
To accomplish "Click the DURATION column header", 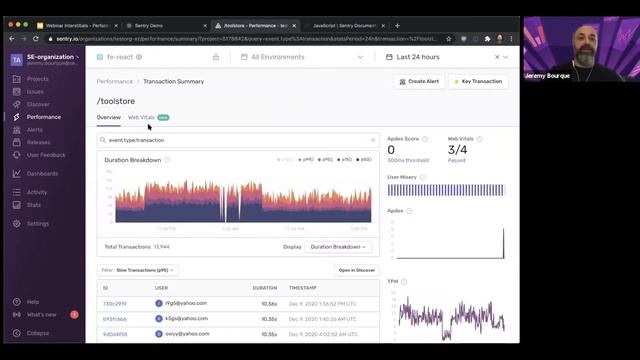I will click(x=264, y=288).
